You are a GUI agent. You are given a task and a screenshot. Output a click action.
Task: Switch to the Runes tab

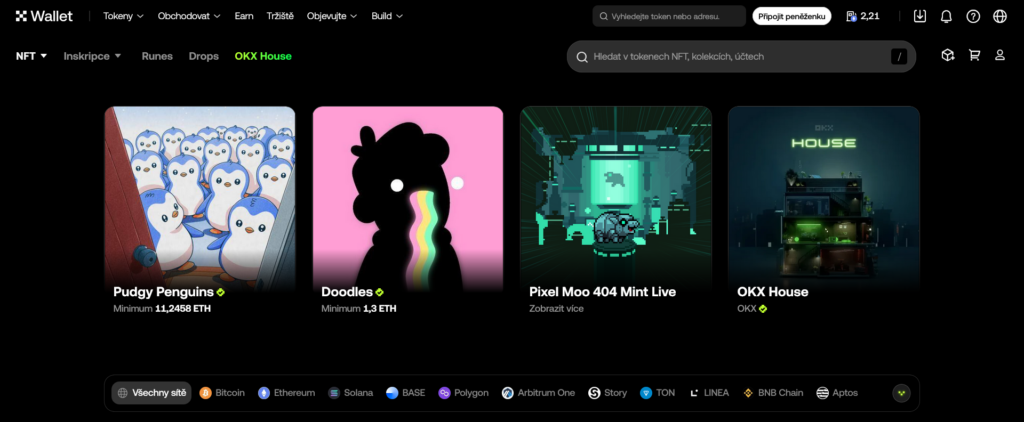click(x=157, y=56)
